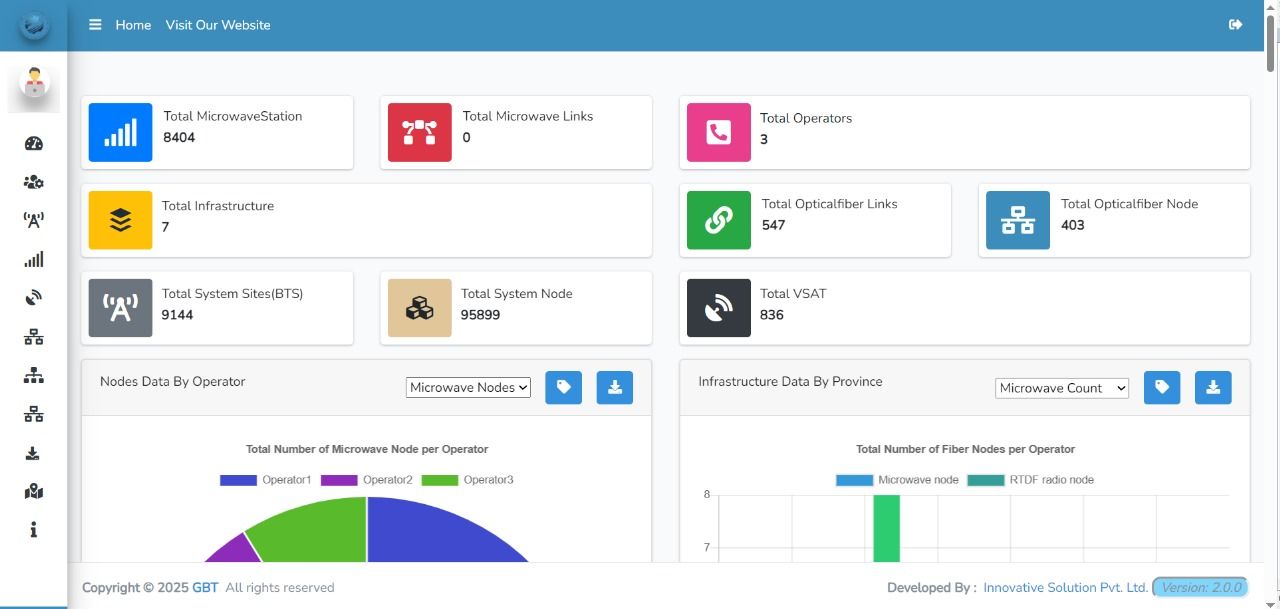The image size is (1280, 609).
Task: Open the users management icon in the sidebar
Action: click(x=34, y=182)
